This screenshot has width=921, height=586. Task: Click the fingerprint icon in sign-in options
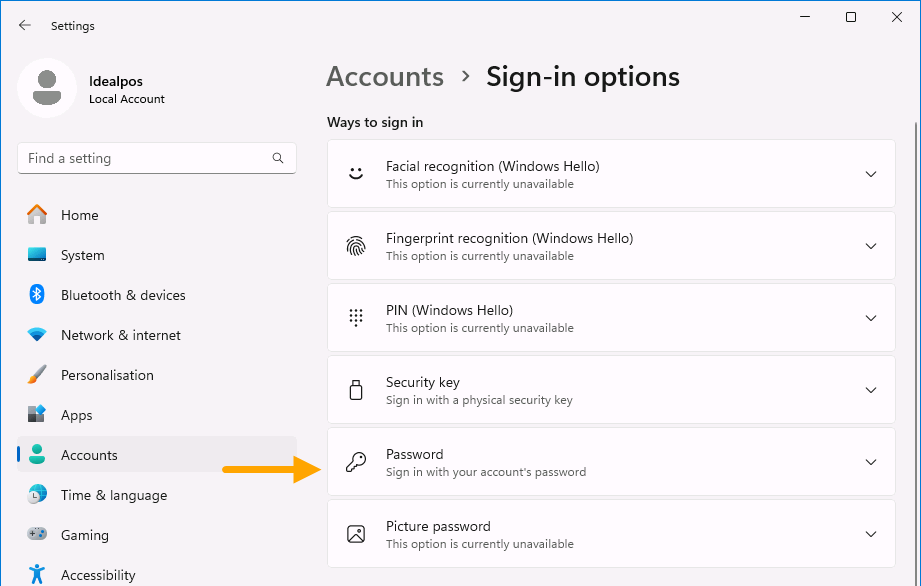click(356, 246)
